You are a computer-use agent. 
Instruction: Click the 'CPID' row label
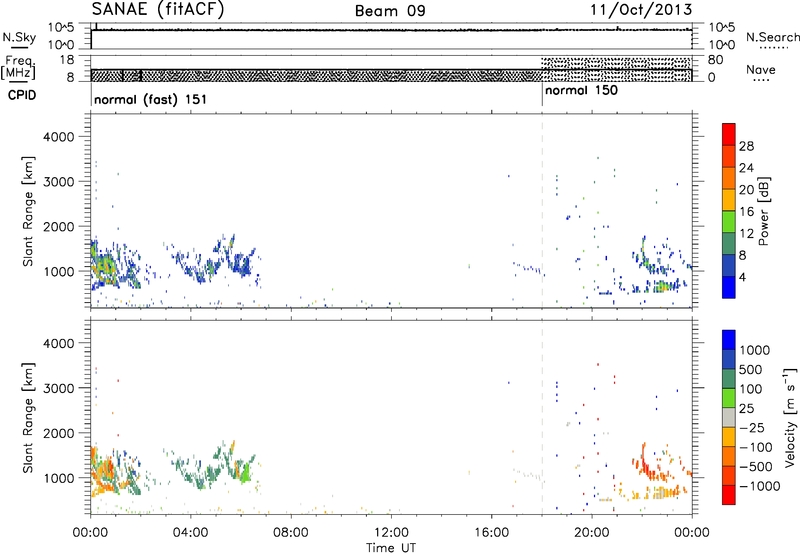(22, 95)
